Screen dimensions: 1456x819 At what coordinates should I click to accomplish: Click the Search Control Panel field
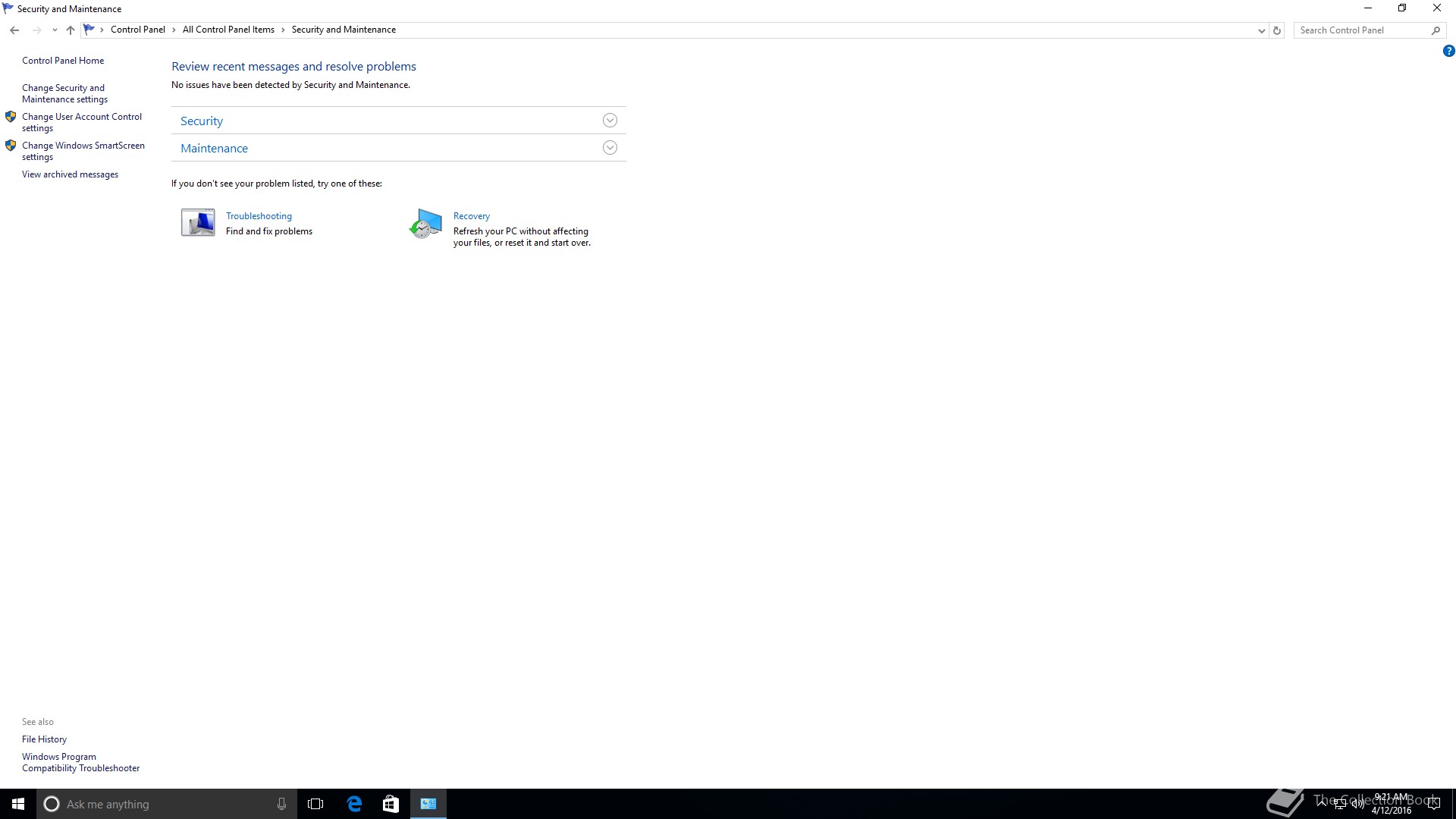[x=1361, y=30]
